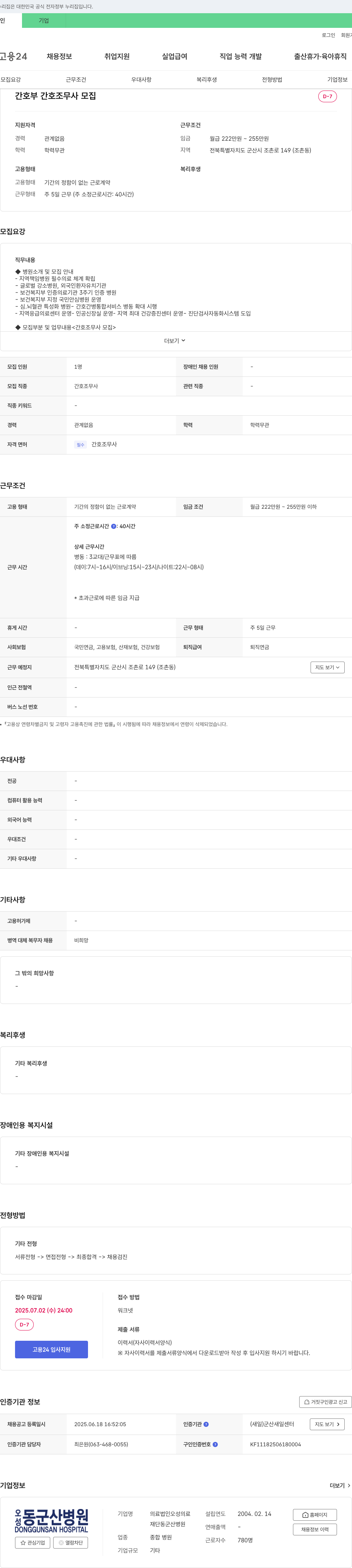Jump to the 복리후생 section tab
This screenshot has height=1568, width=352.
click(206, 80)
